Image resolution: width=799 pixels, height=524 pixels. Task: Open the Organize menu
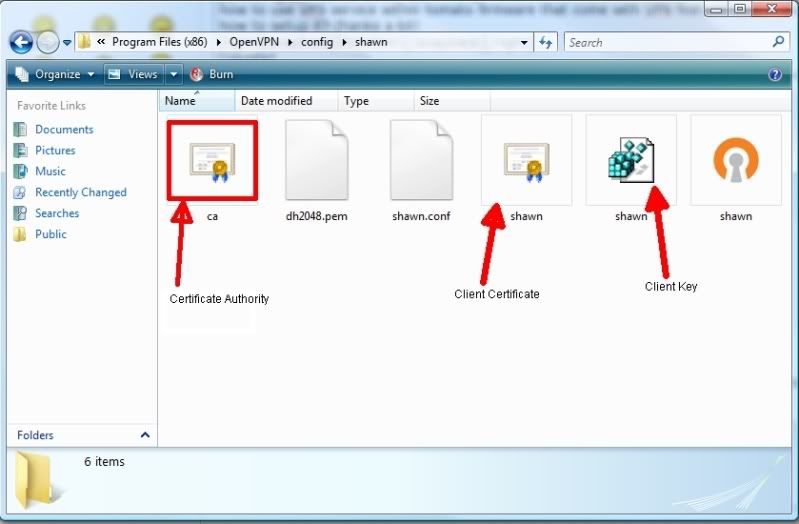[55, 74]
